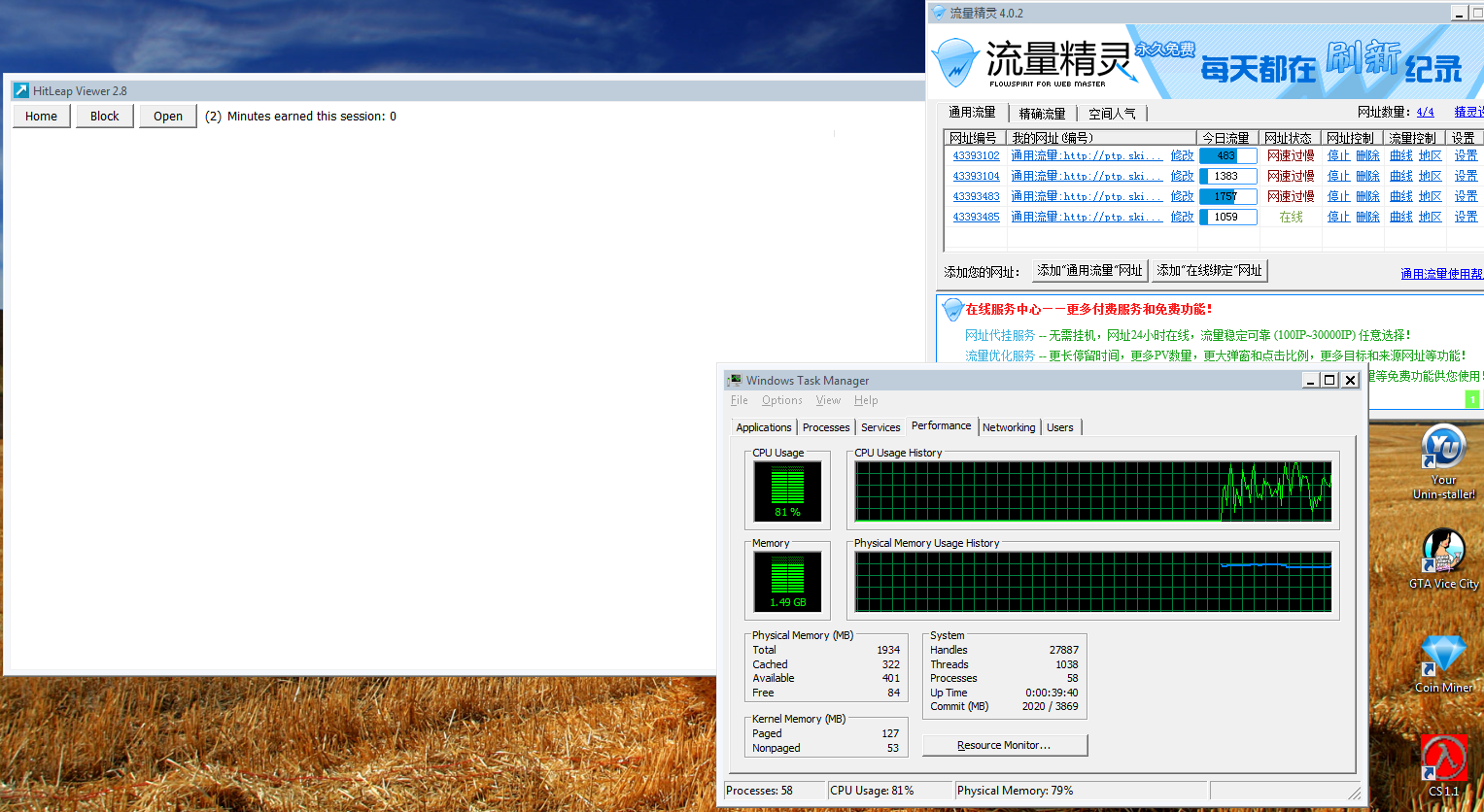Click the 添加"通用流量"网址 button

[1090, 270]
